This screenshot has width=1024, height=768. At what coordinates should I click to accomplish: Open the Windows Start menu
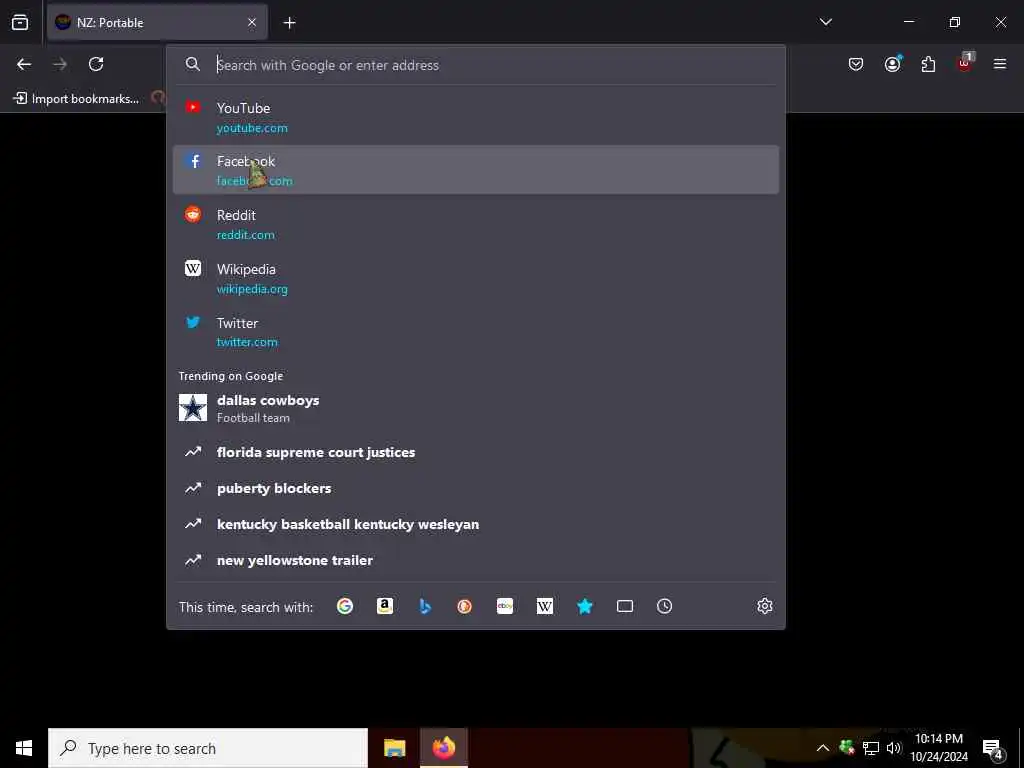click(x=24, y=748)
